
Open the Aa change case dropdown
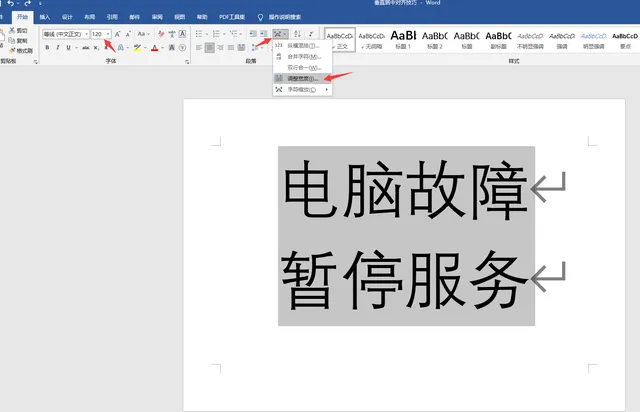click(x=143, y=34)
